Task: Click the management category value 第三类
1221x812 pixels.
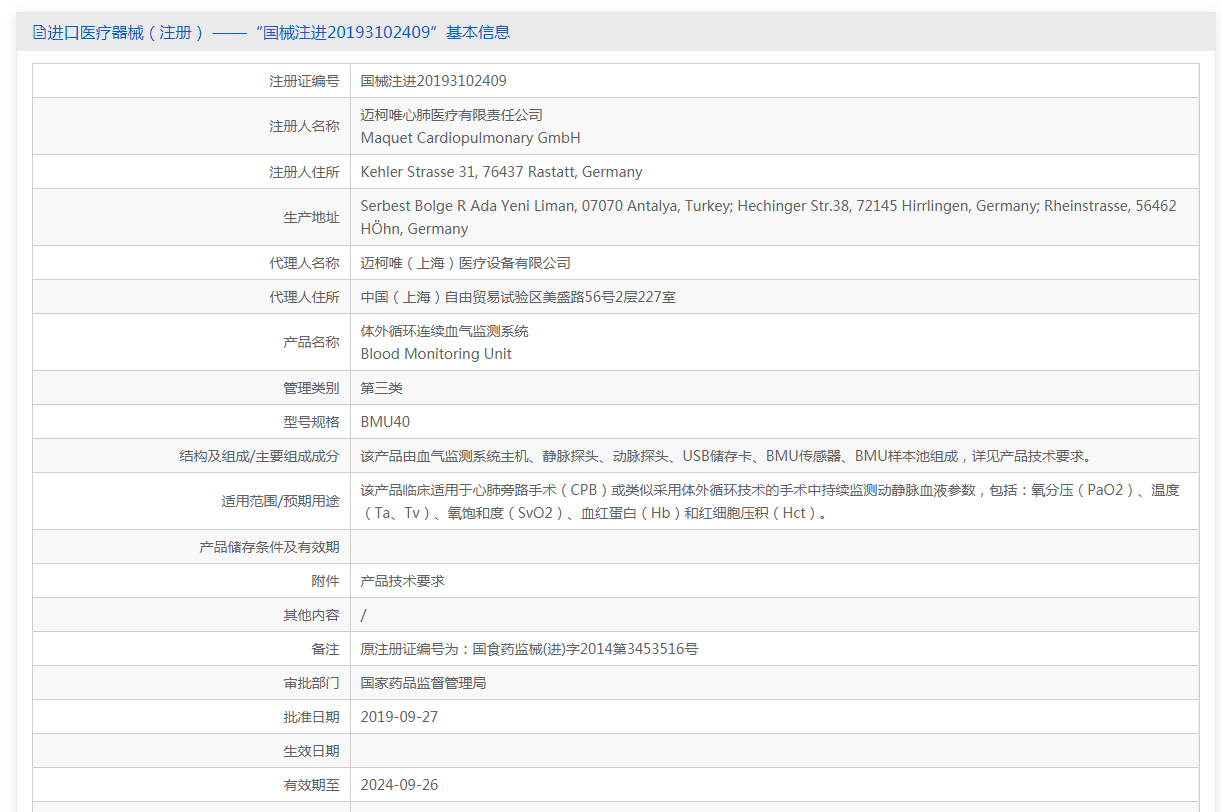Action: click(x=381, y=388)
